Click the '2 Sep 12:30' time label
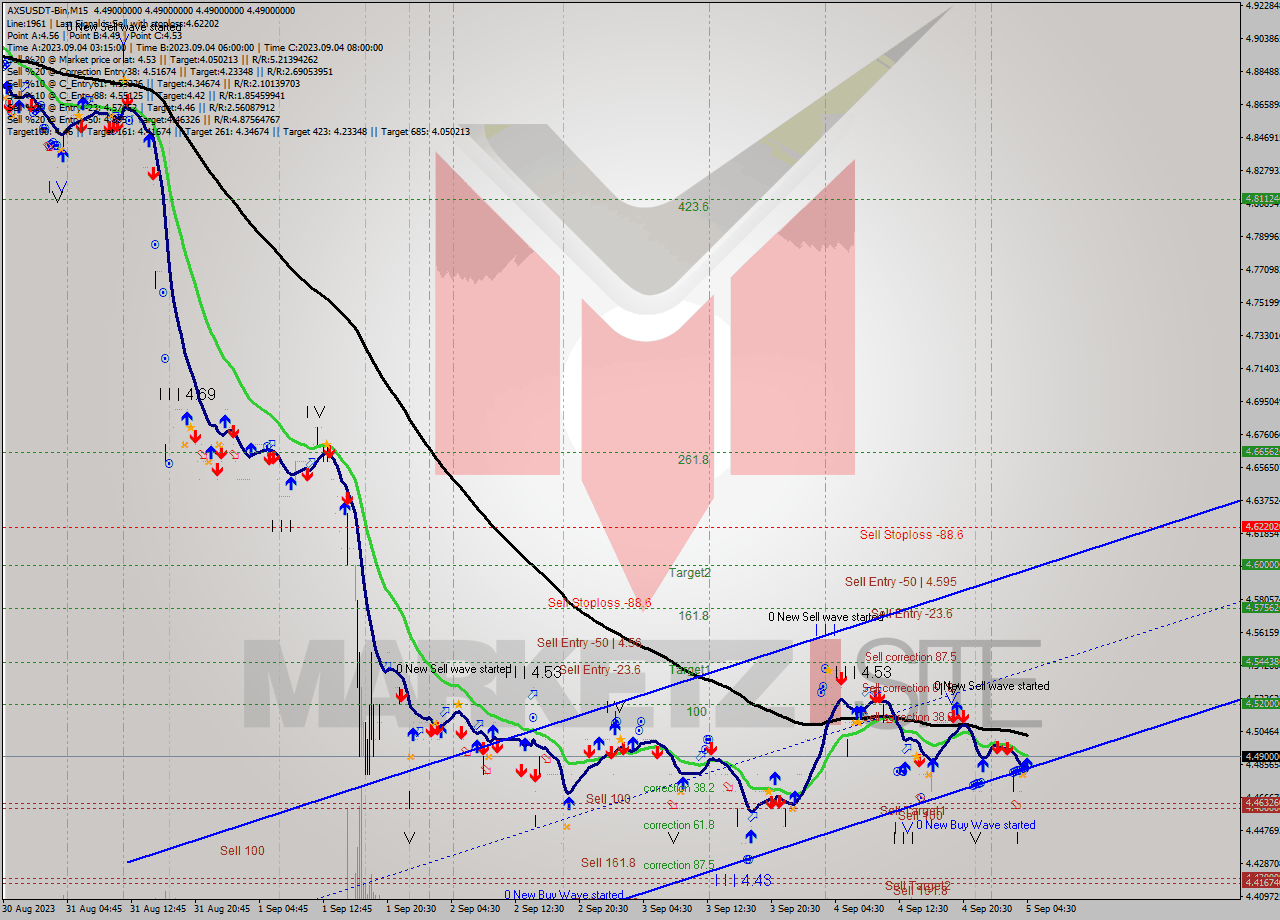Image resolution: width=1280 pixels, height=920 pixels. [539, 909]
